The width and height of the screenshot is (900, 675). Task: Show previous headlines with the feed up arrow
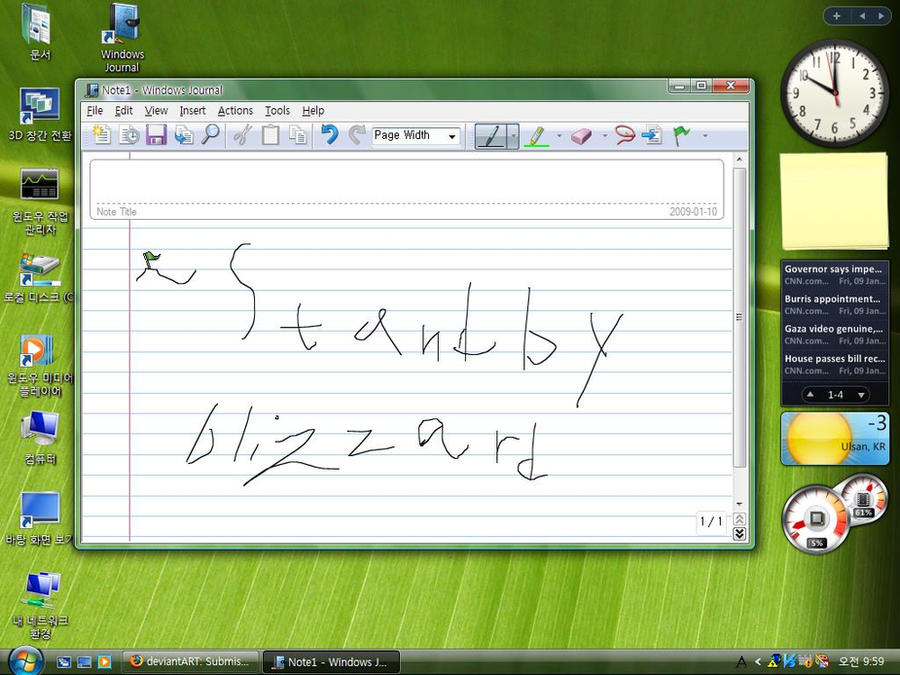810,395
